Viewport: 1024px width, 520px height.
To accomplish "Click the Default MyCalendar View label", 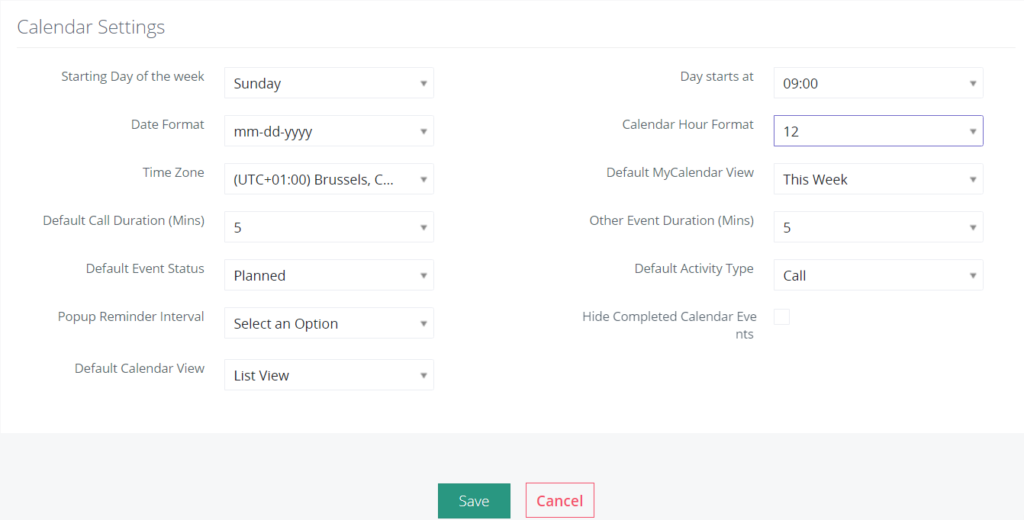I will [x=680, y=172].
